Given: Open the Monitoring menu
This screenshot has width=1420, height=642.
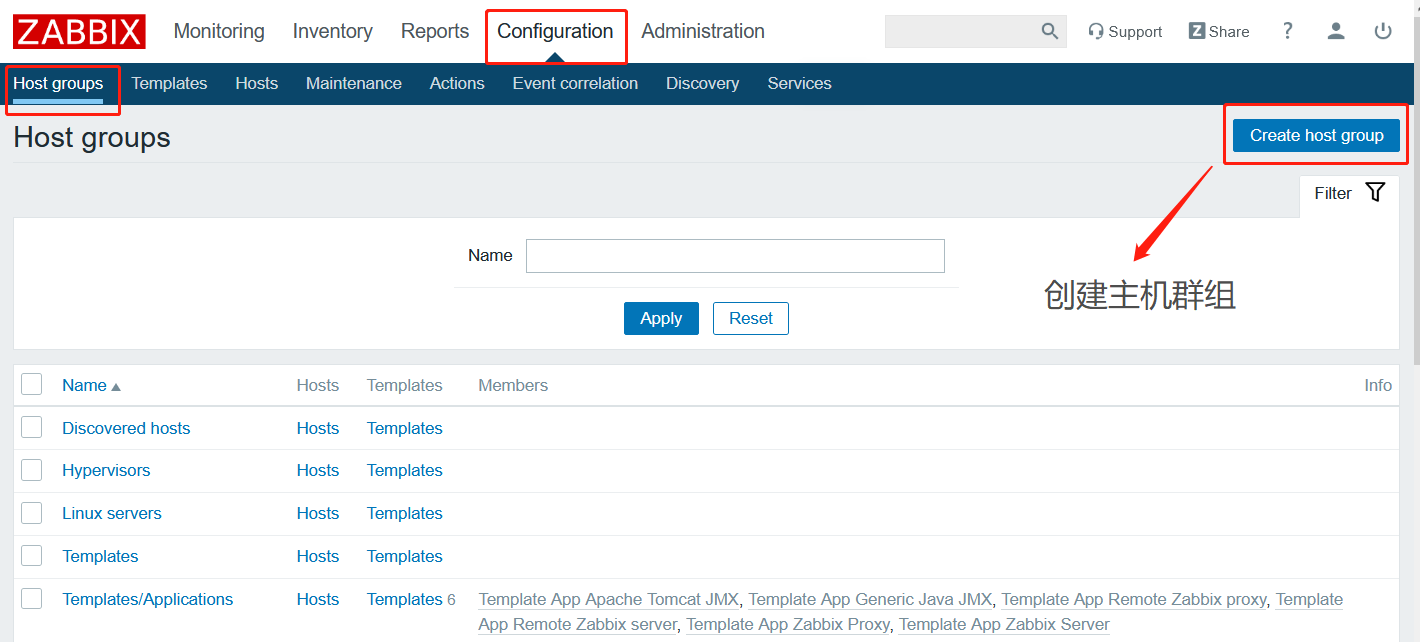Looking at the screenshot, I should click(218, 31).
